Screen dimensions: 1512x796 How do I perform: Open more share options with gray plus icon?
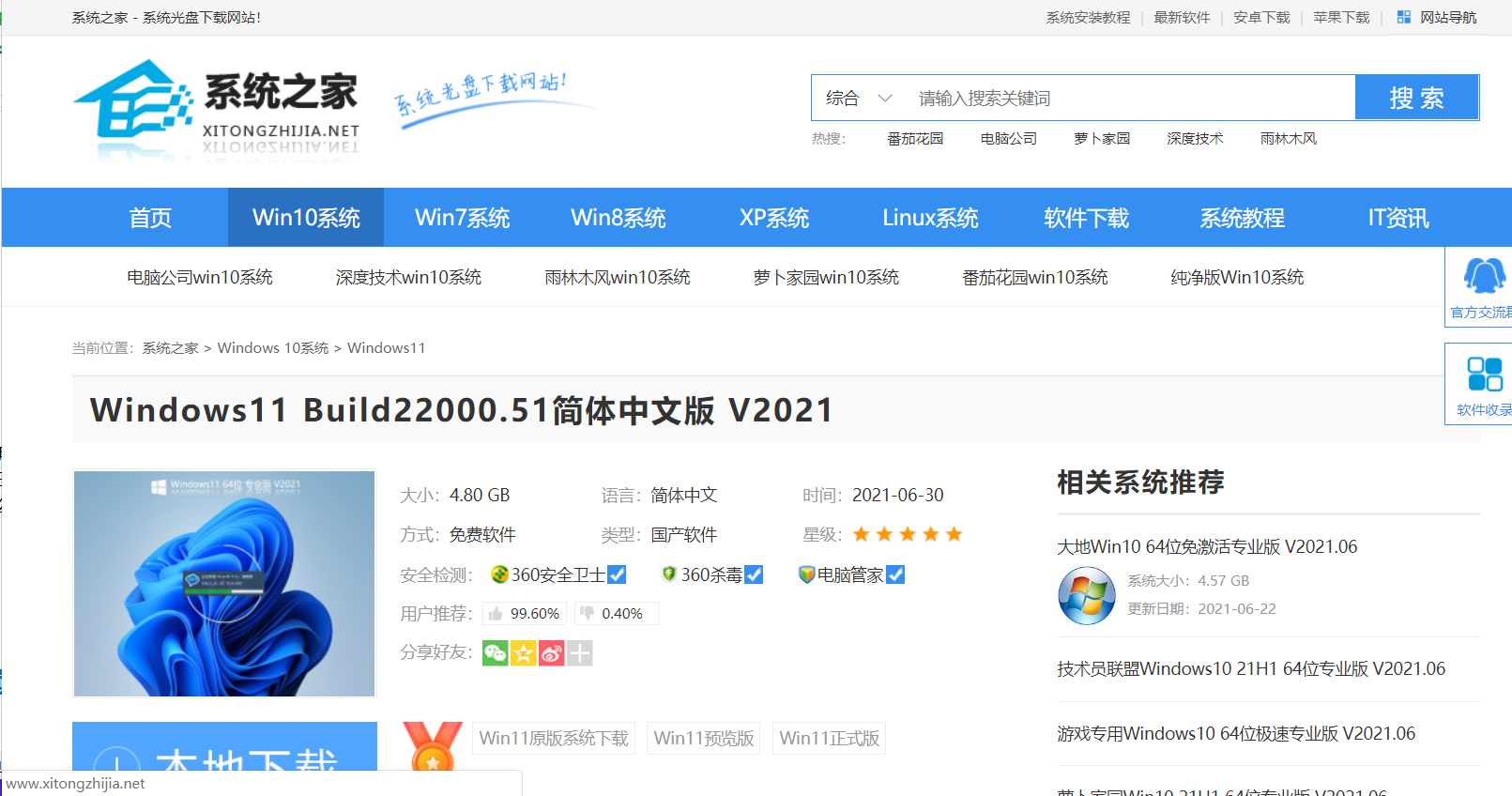pos(580,653)
